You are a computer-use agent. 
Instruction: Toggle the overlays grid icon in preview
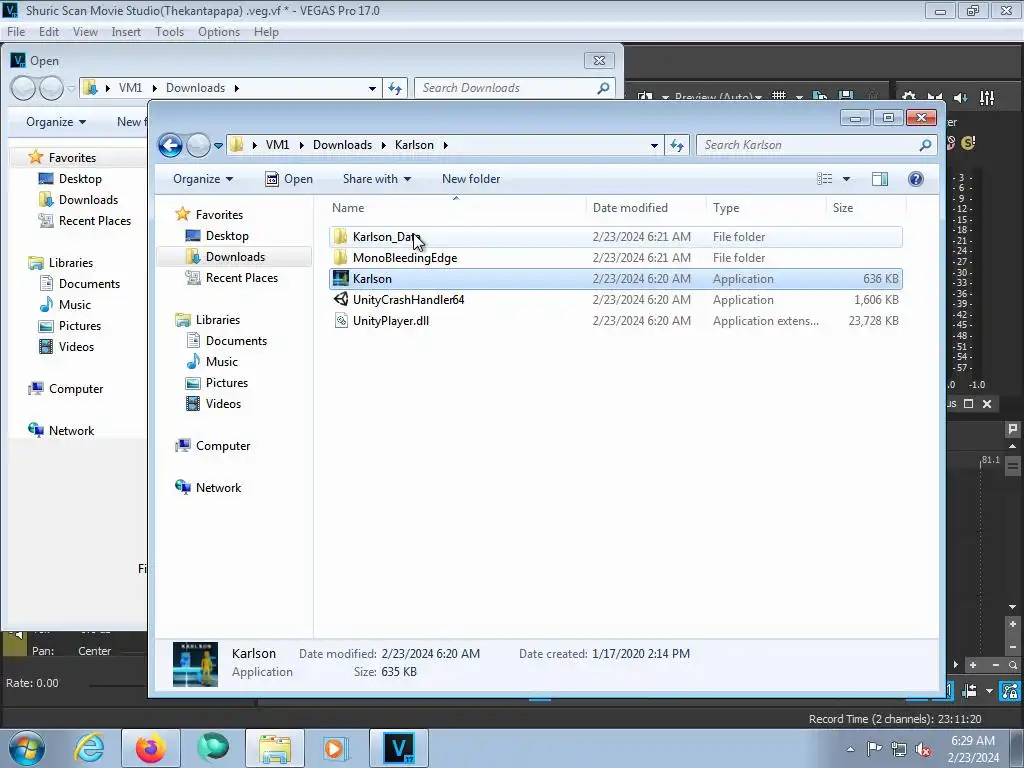point(779,97)
